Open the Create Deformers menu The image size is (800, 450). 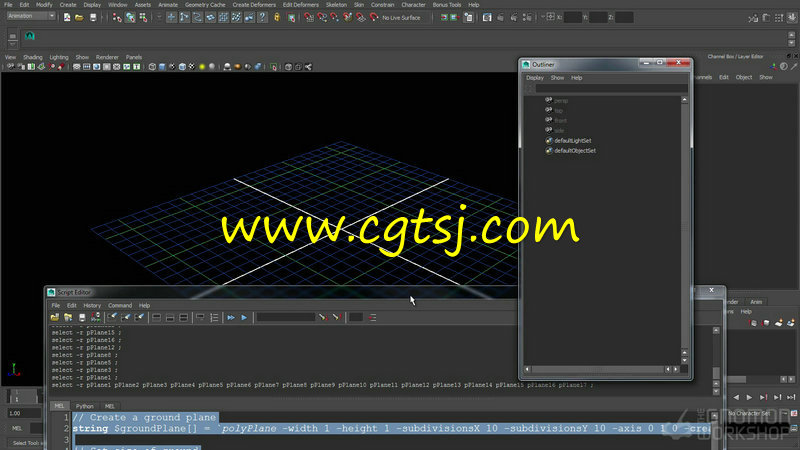254,5
